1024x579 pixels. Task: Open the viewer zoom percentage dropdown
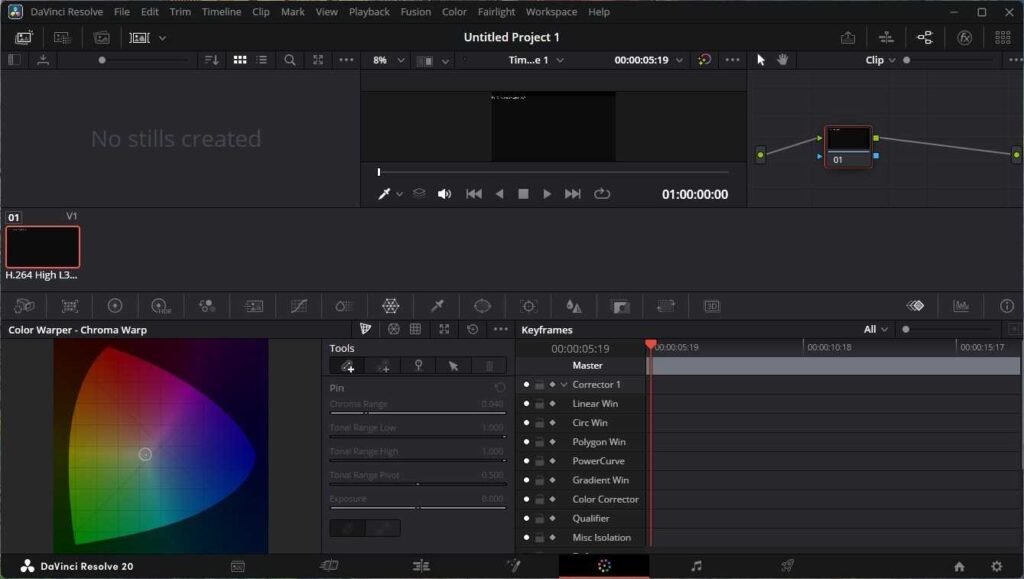click(x=388, y=60)
